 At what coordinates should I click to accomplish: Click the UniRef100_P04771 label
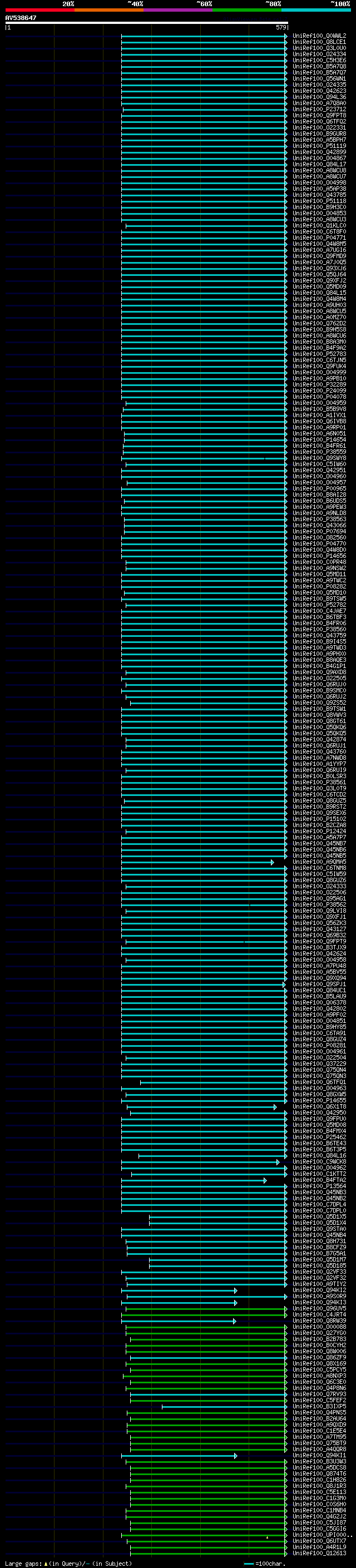tap(319, 238)
